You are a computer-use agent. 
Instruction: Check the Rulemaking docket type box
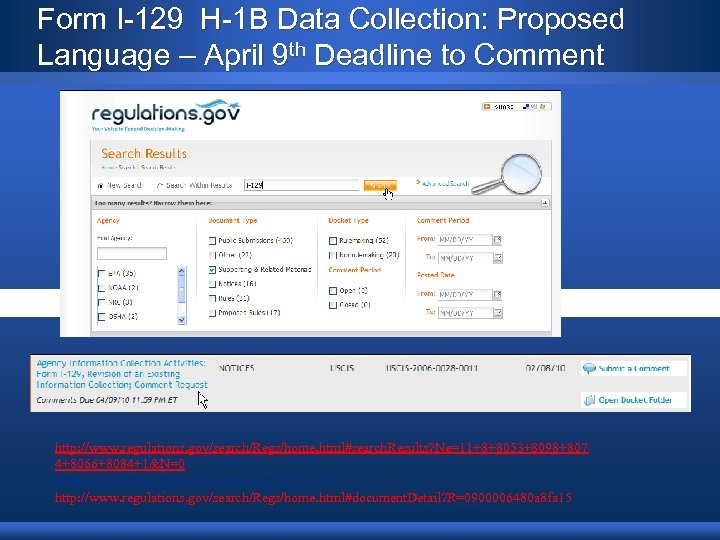tap(333, 241)
